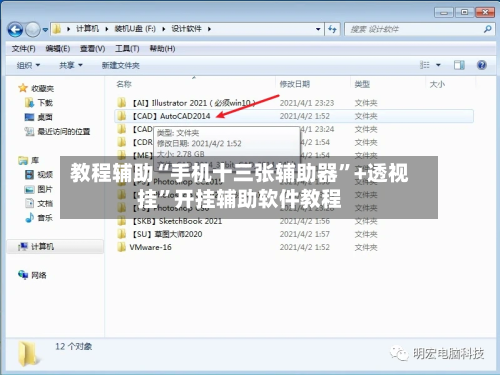
Task: Click date 2021/4/2 1:57 of 草图大师 row
Action: [x=305, y=234]
